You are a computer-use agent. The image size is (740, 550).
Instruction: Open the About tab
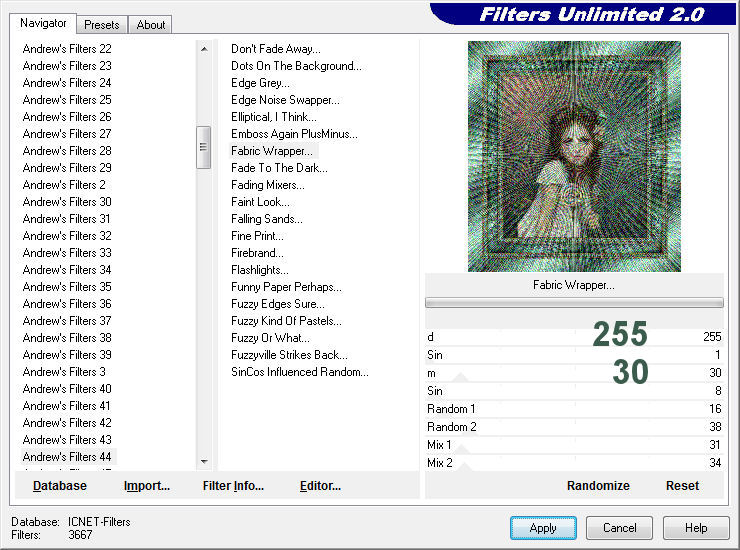(x=151, y=25)
